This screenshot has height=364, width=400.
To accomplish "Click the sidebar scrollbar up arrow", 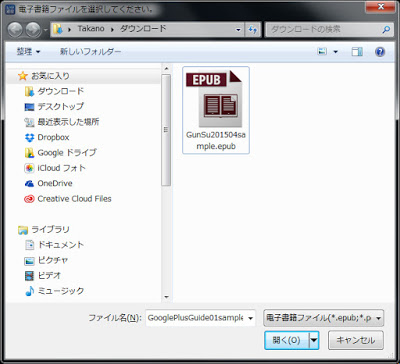I will [x=166, y=69].
